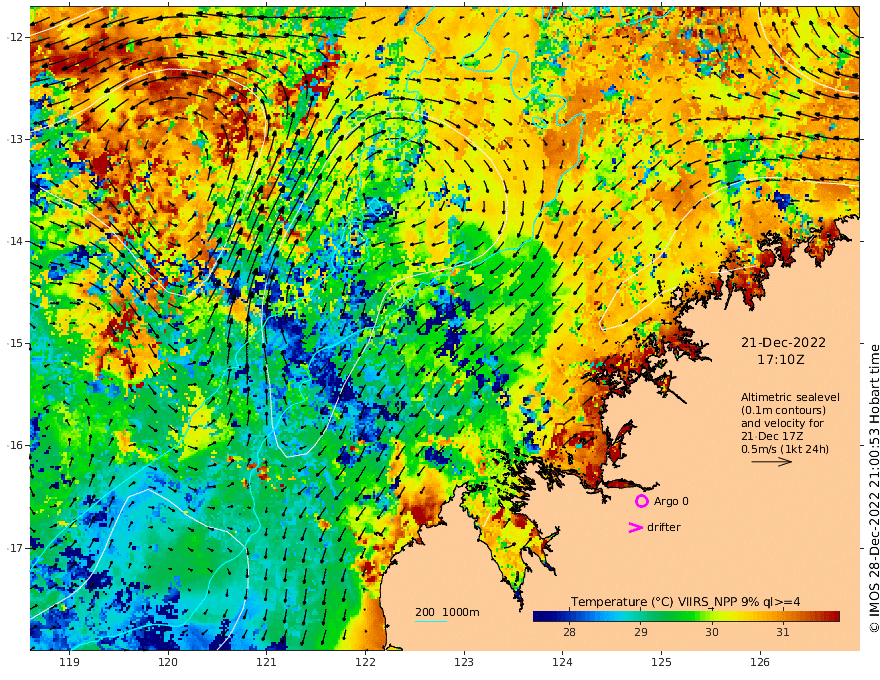Image resolution: width=880 pixels, height=680 pixels.
Task: Click the magenta drifter arrow symbol
Action: click(x=635, y=527)
